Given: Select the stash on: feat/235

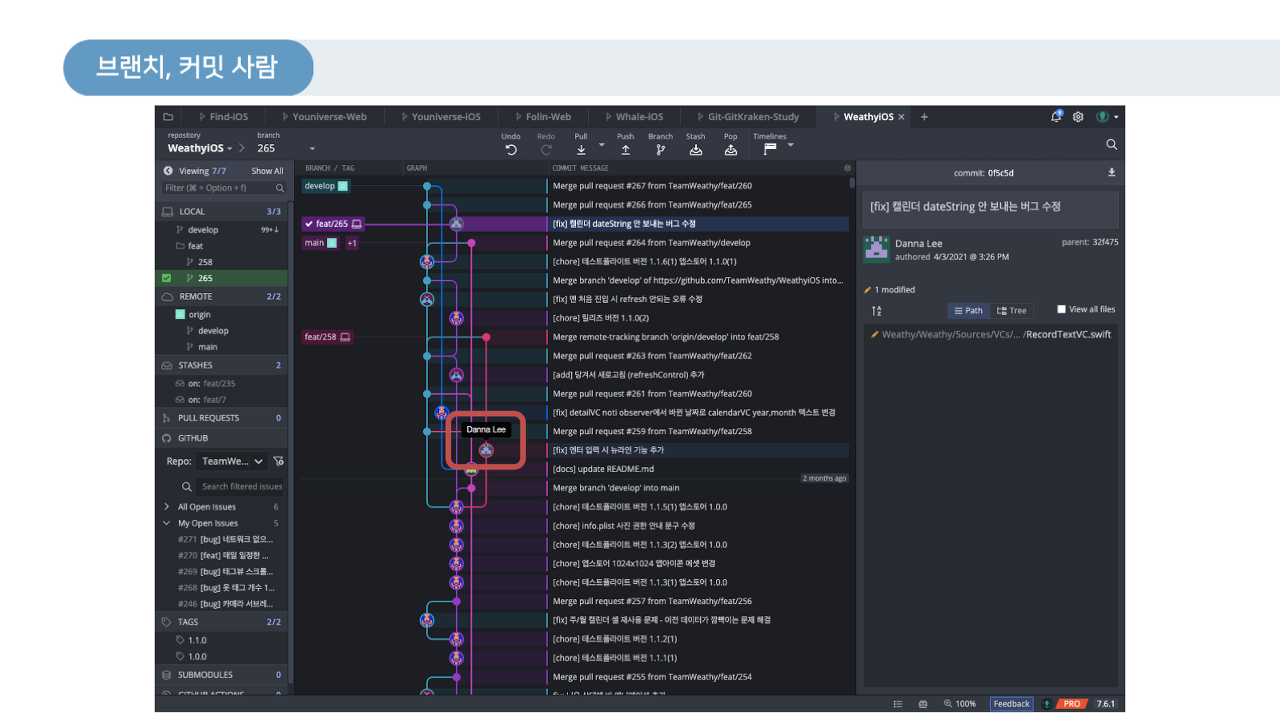Looking at the screenshot, I should pos(205,383).
